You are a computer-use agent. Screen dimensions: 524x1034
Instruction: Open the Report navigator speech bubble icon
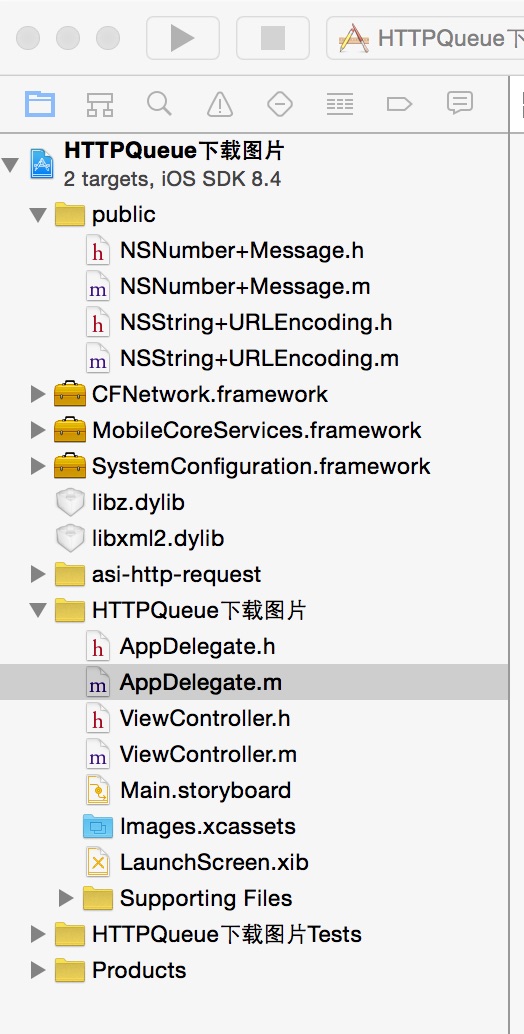pyautogui.click(x=459, y=103)
